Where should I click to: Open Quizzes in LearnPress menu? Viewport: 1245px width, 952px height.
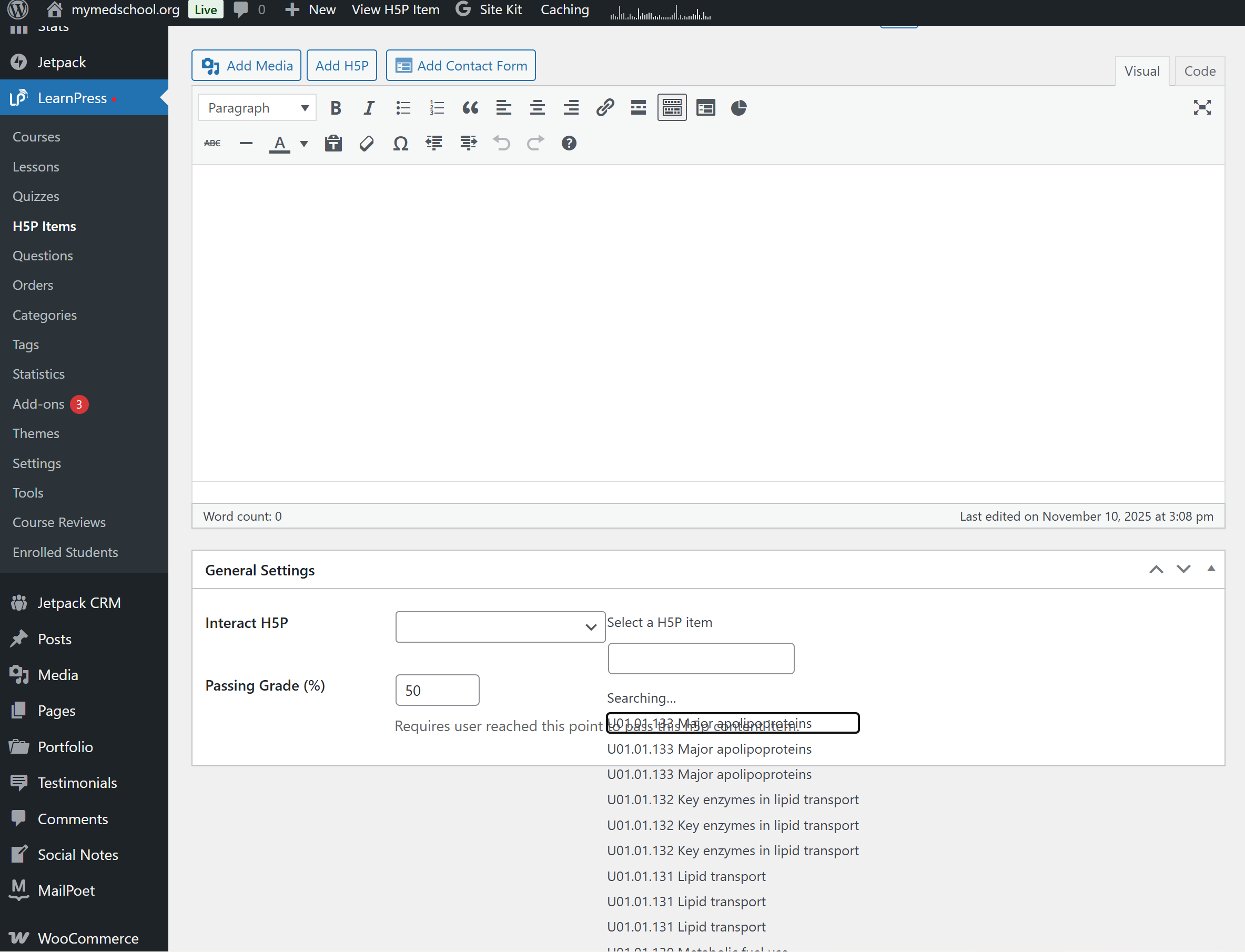point(36,196)
